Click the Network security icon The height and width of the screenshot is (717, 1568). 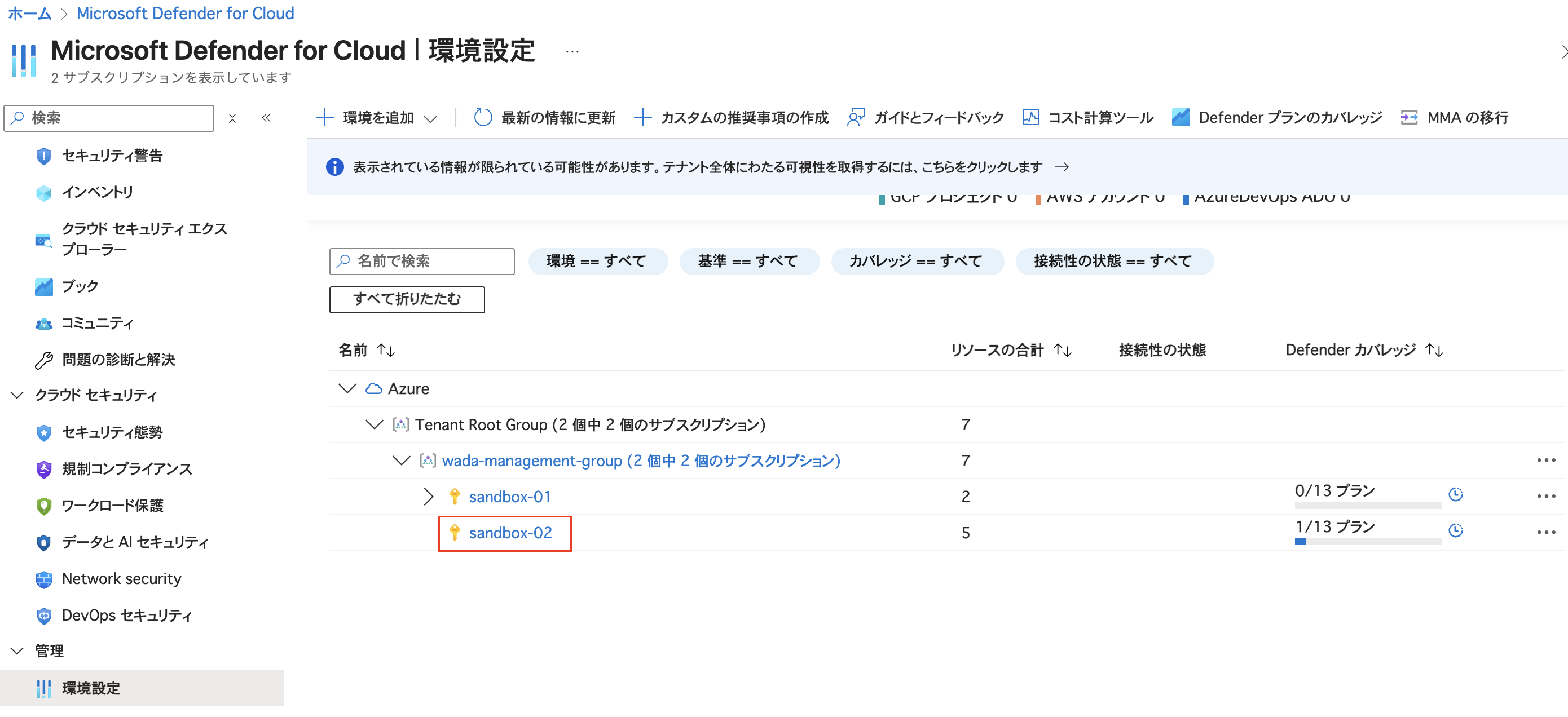tap(43, 579)
